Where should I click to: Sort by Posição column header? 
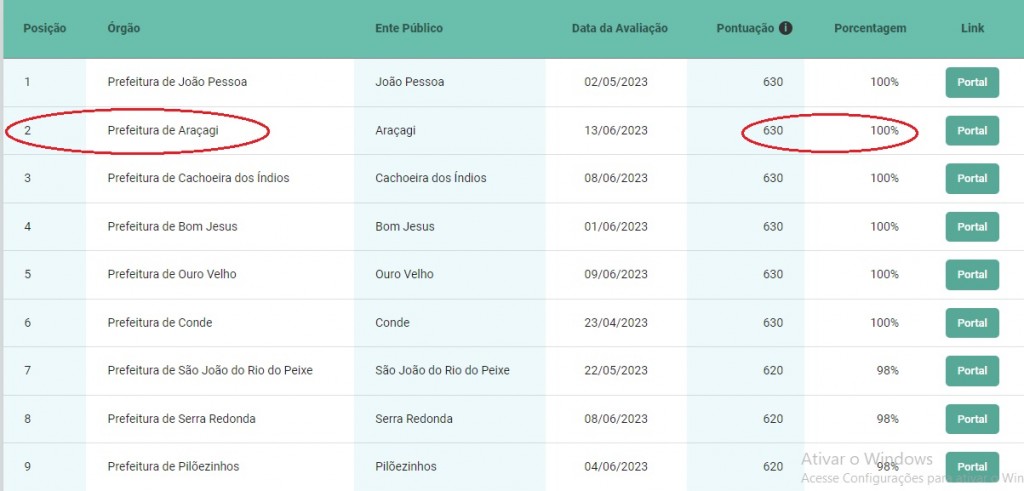click(x=45, y=28)
